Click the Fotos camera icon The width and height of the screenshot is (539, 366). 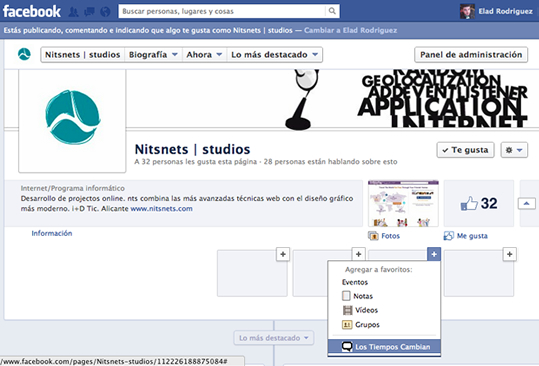(373, 236)
